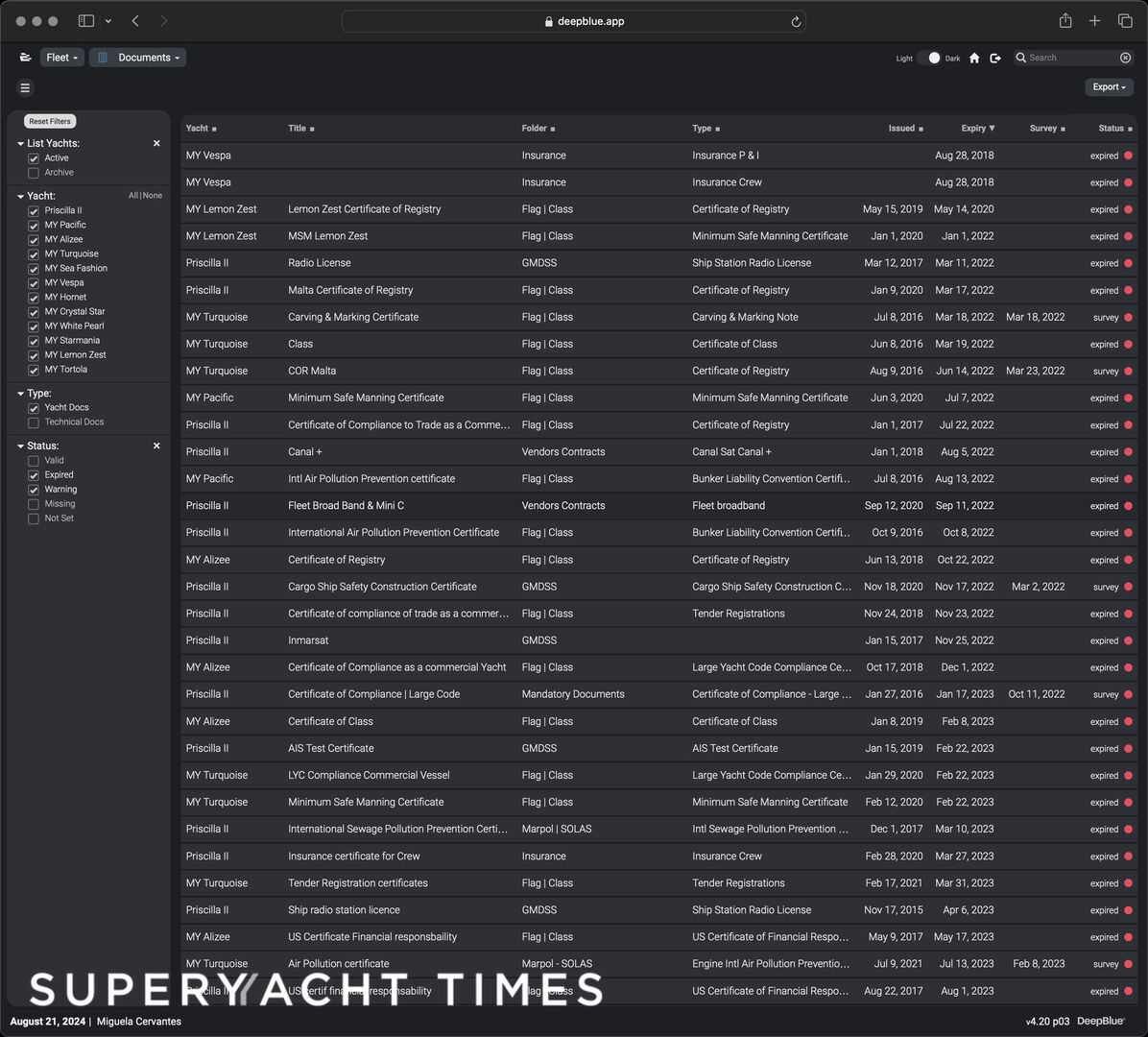Click the Search input field
The image size is (1148, 1037).
click(1072, 57)
